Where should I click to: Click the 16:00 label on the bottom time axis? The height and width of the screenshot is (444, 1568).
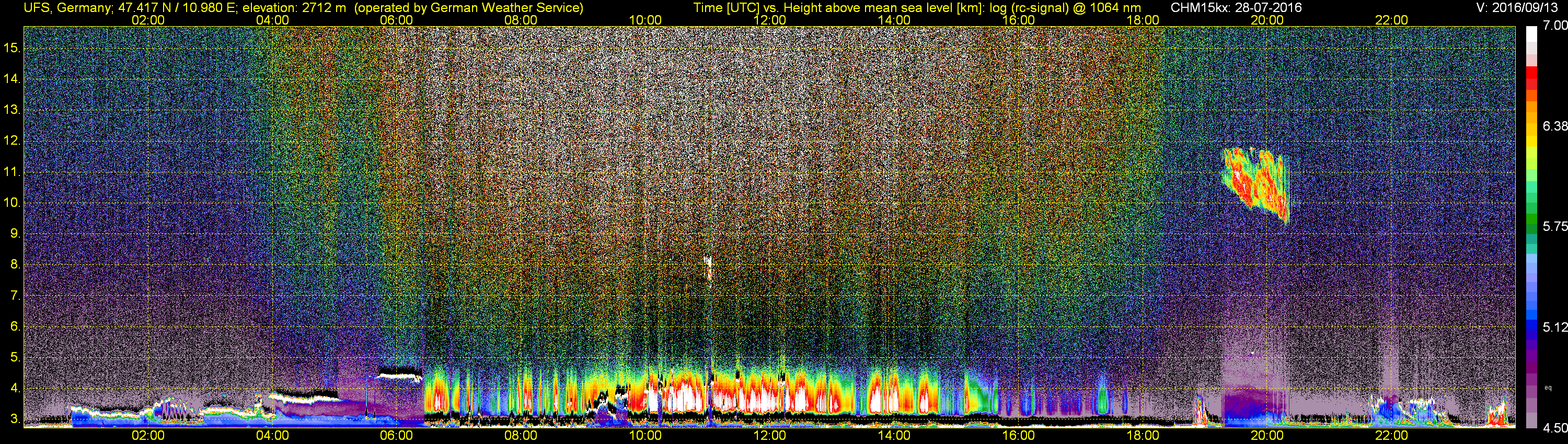coord(1018,436)
